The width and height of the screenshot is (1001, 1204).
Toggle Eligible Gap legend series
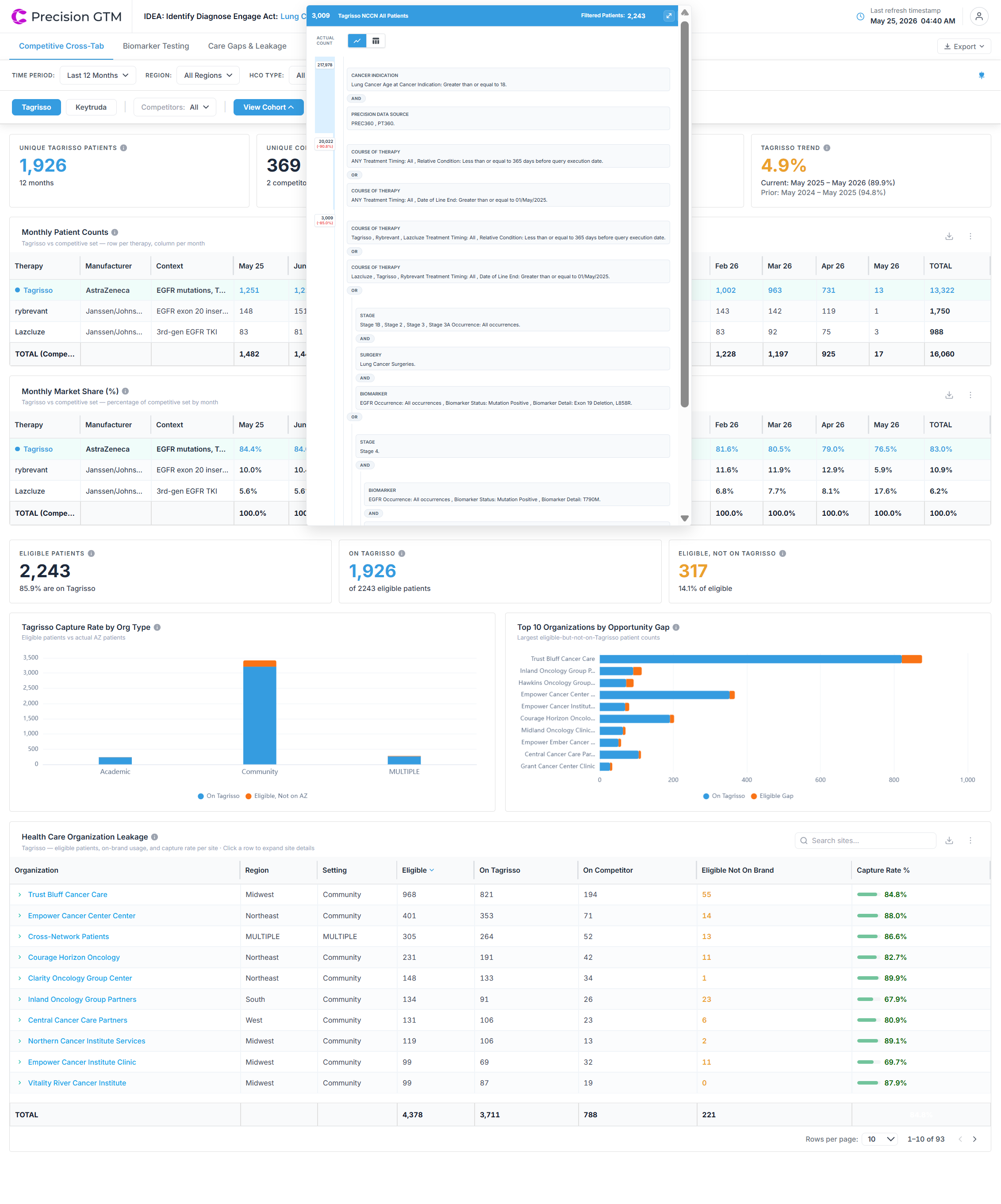[x=772, y=796]
